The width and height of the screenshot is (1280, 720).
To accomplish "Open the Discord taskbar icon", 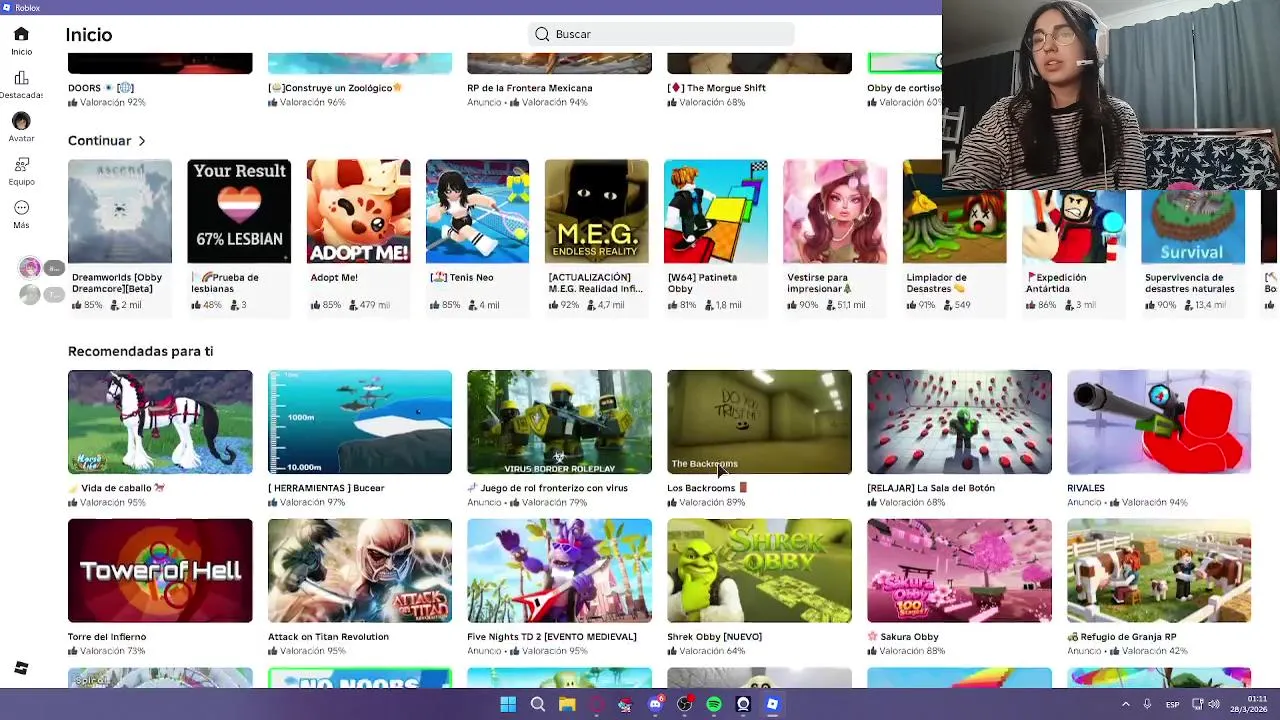I will (655, 704).
